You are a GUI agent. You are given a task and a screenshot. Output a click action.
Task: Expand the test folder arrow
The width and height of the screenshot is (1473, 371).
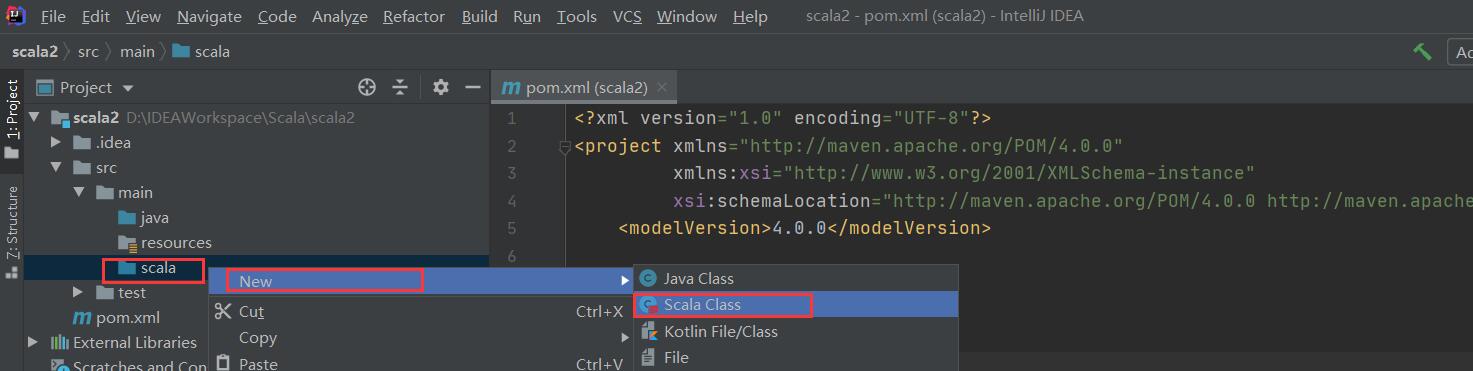pos(79,292)
